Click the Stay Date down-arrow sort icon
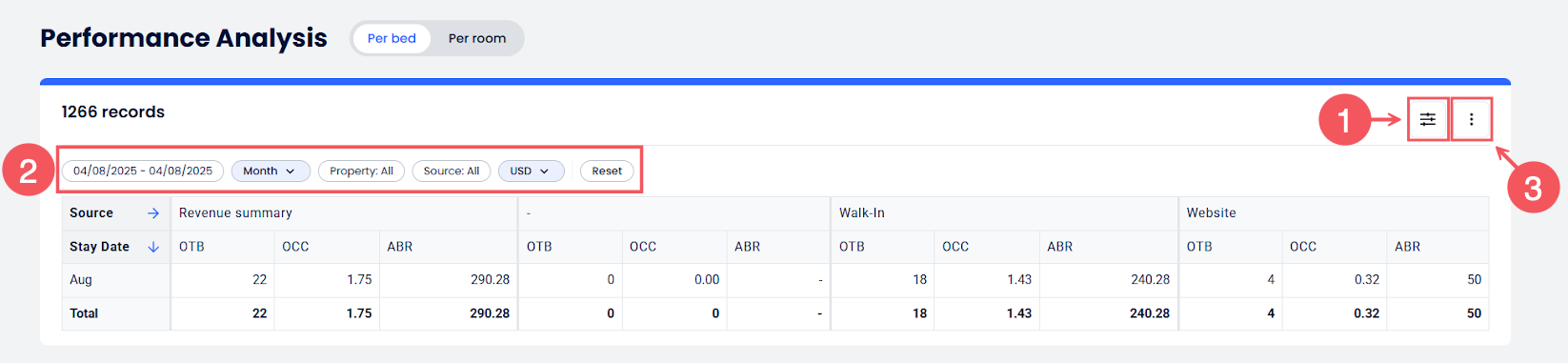The width and height of the screenshot is (1568, 363). [153, 247]
